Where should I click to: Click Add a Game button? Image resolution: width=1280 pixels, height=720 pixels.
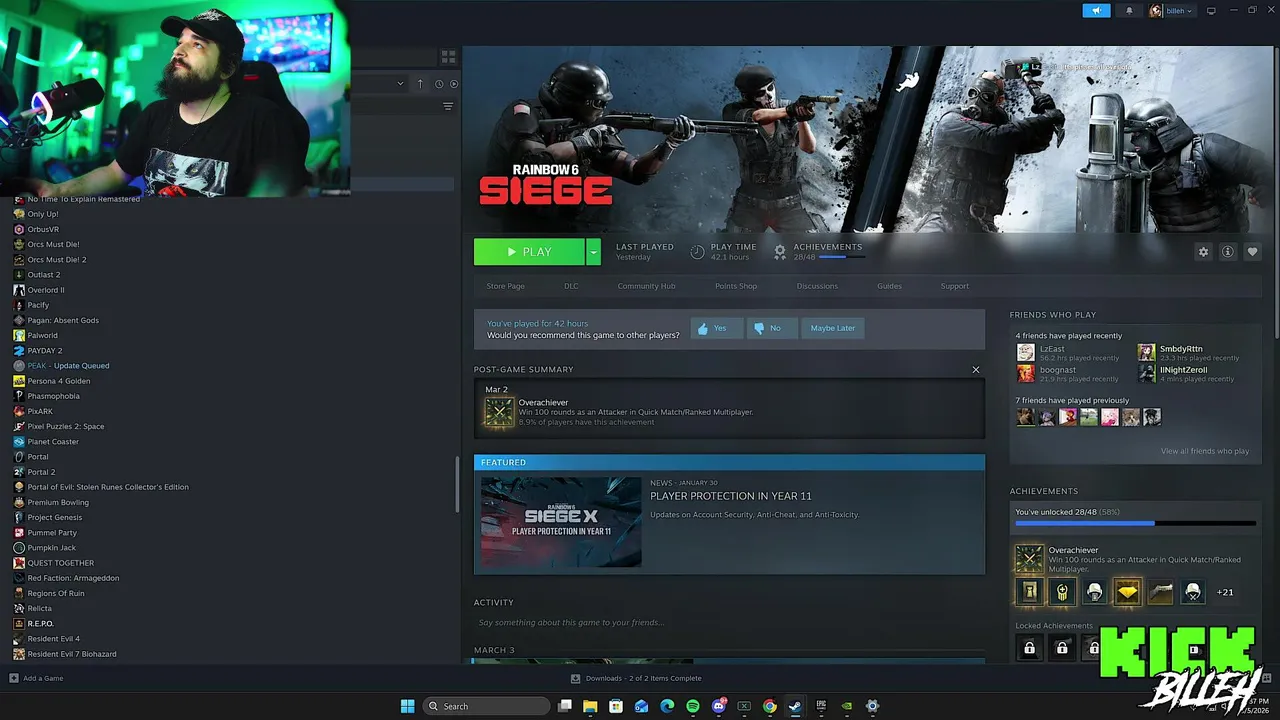pos(36,678)
